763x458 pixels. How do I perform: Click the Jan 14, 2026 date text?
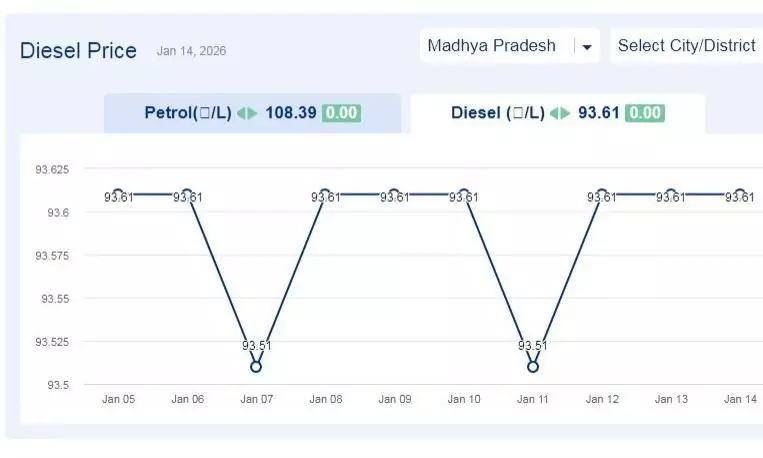pos(191,50)
